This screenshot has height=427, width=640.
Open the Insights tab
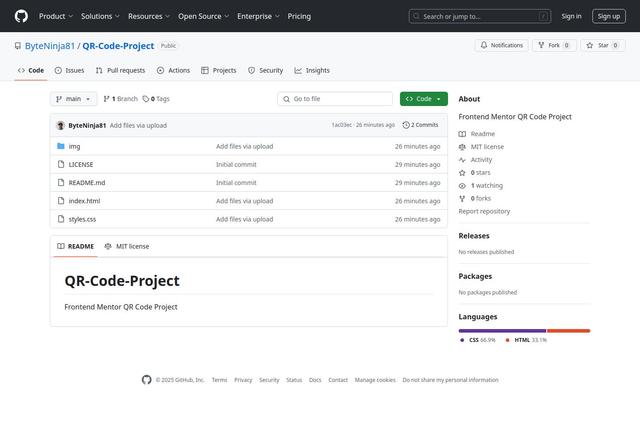point(312,70)
